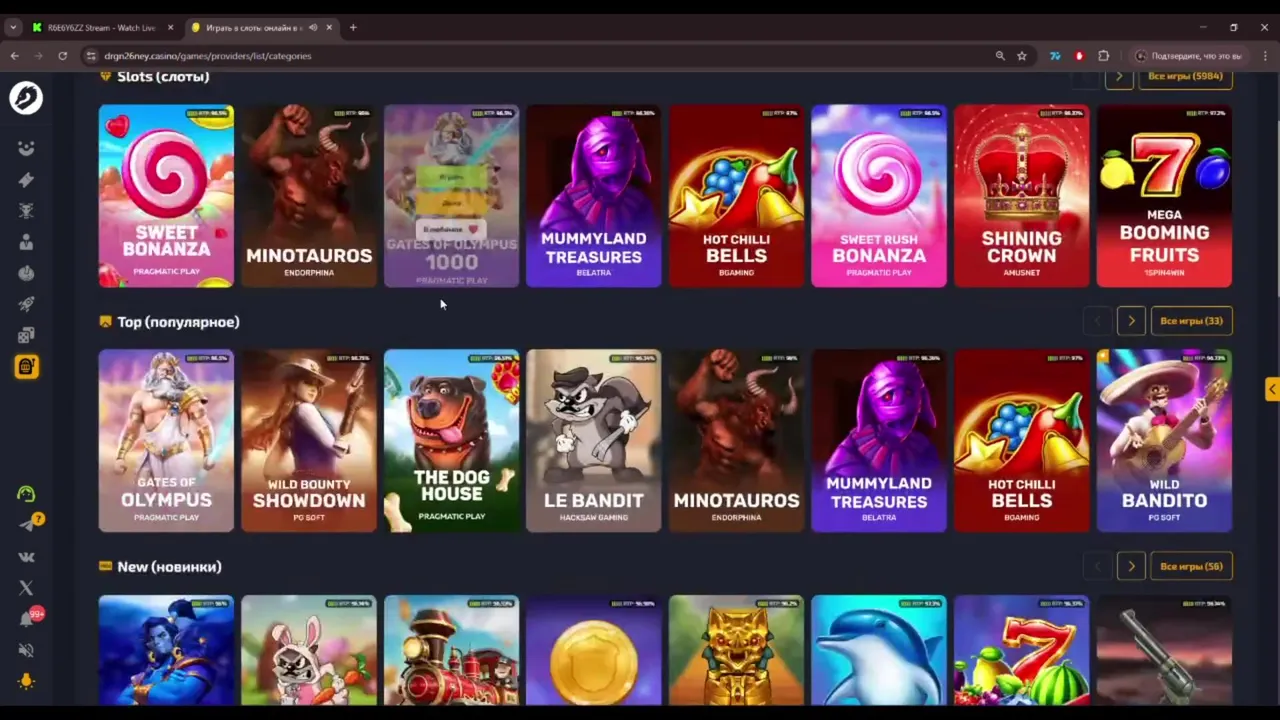Image resolution: width=1280 pixels, height=720 pixels.
Task: Open support headset icon in the sidebar
Action: point(26,494)
